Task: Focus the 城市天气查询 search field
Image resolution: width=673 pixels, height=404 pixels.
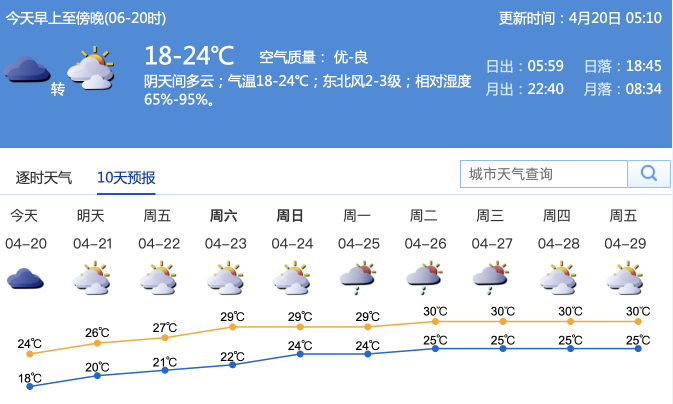Action: click(544, 174)
